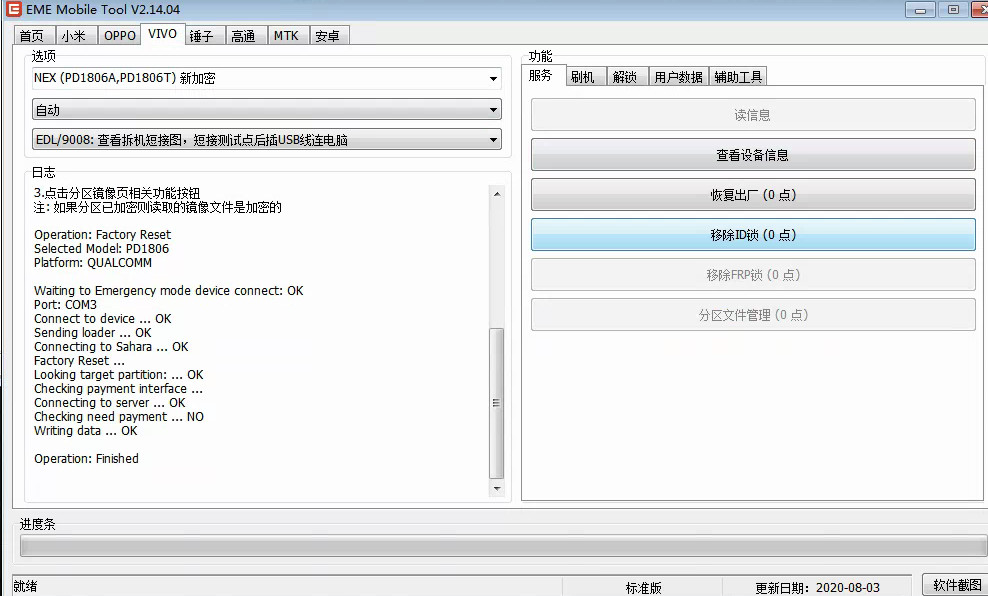This screenshot has width=988, height=596.
Task: Select the 服务 function tab
Action: [x=543, y=76]
